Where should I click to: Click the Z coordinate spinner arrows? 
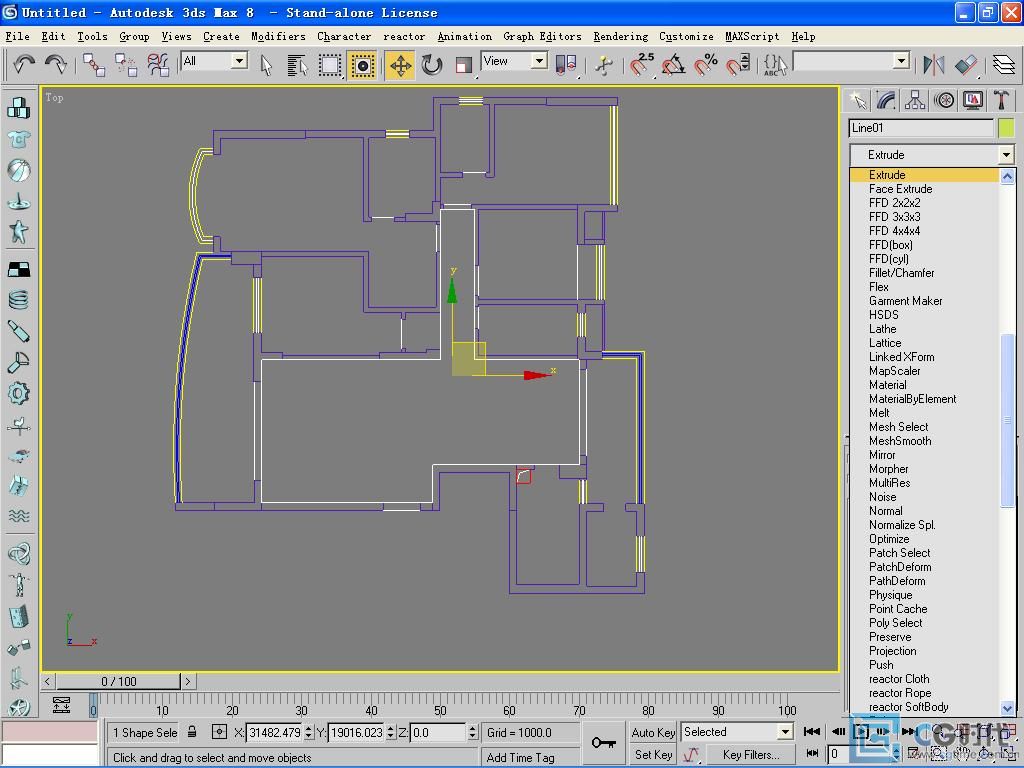point(472,732)
